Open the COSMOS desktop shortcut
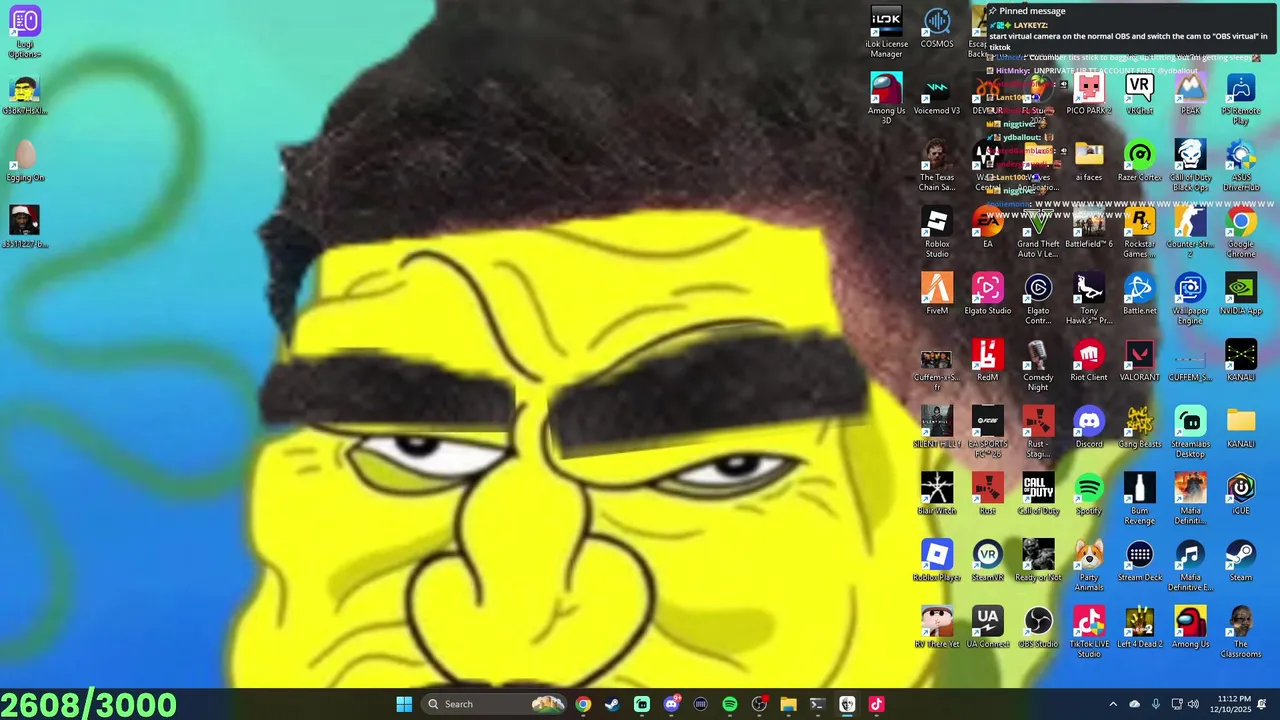The width and height of the screenshot is (1280, 720). click(937, 28)
